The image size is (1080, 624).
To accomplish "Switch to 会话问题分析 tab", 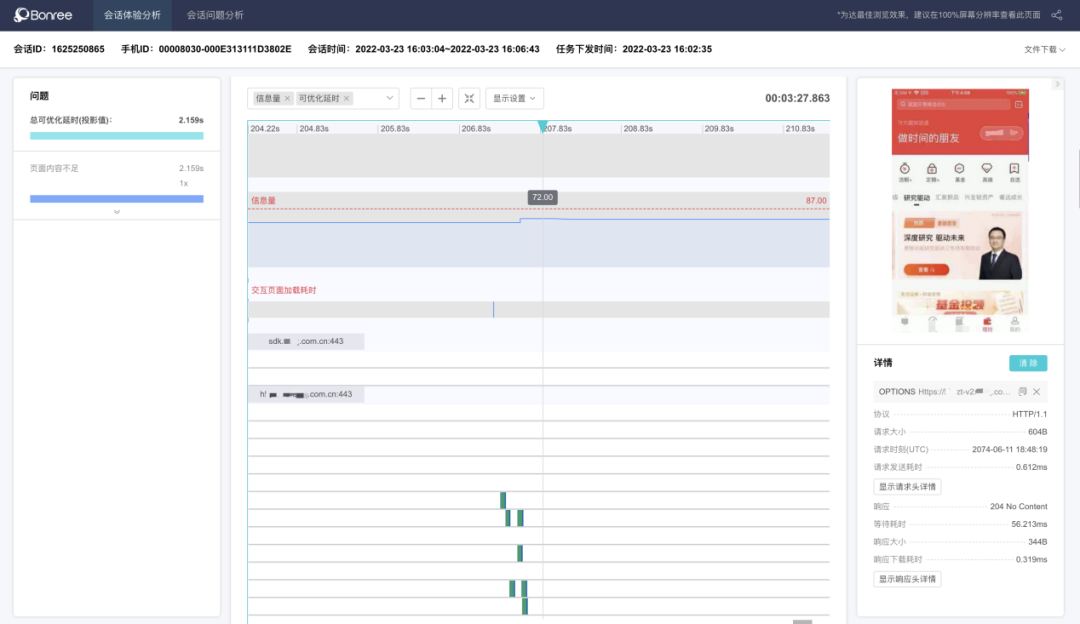I will pos(215,15).
